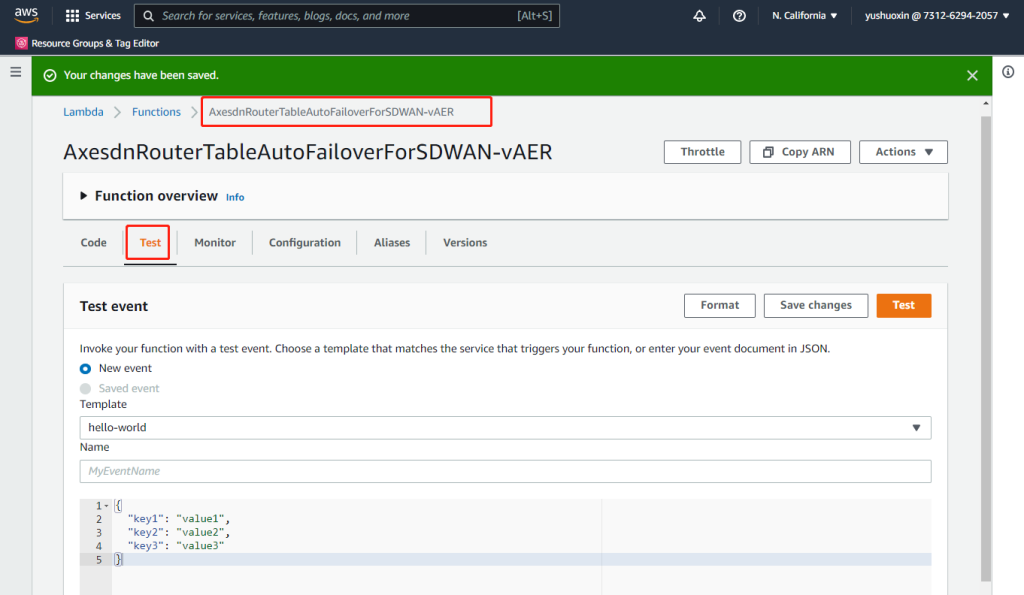Screen dimensions: 1024x595
Task: Open the help question mark icon
Action: point(739,16)
